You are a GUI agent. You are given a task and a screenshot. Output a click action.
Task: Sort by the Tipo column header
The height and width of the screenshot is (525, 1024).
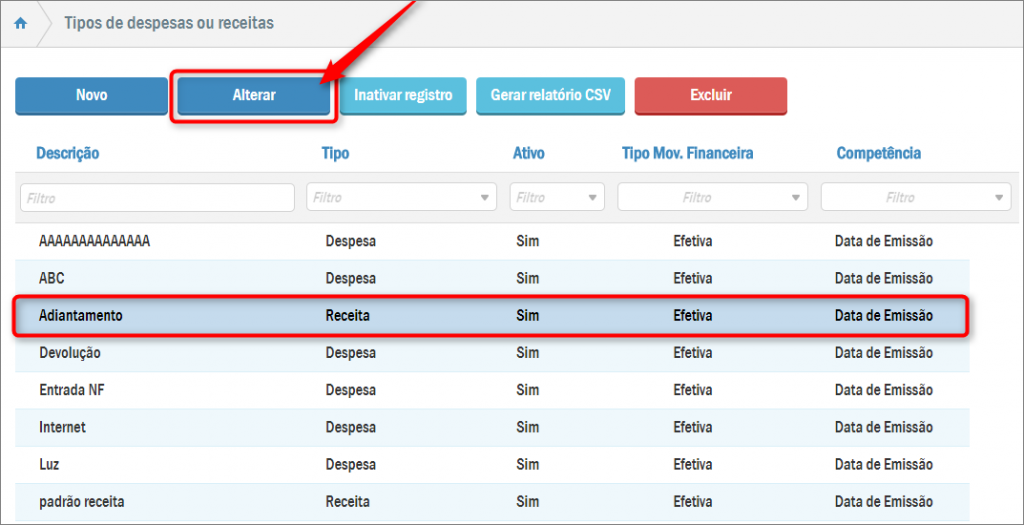coord(335,154)
